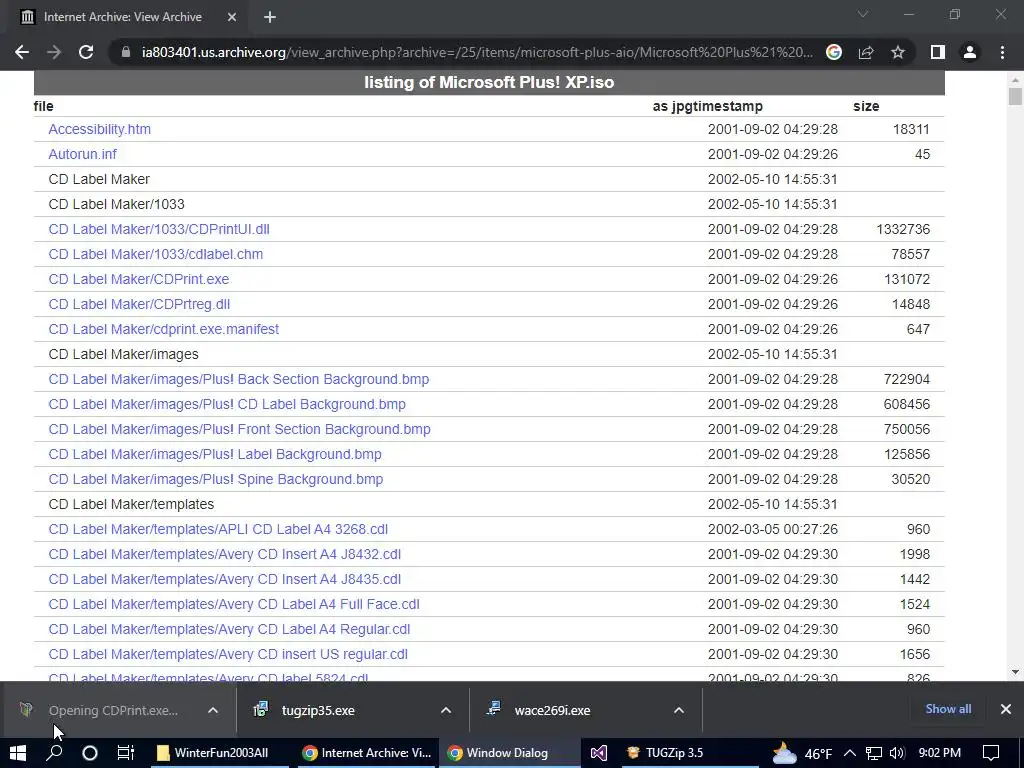The image size is (1024, 768).
Task: Click CDPrtreg.dll link
Action: [x=139, y=304]
